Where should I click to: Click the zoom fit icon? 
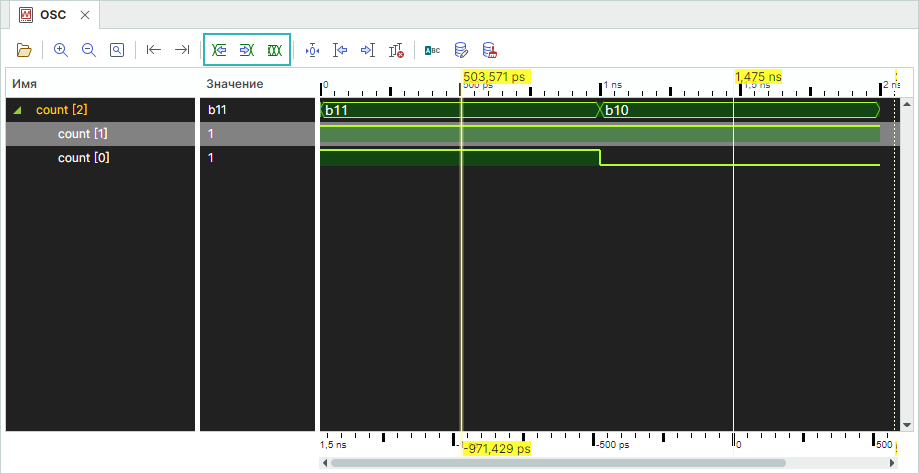(x=117, y=50)
